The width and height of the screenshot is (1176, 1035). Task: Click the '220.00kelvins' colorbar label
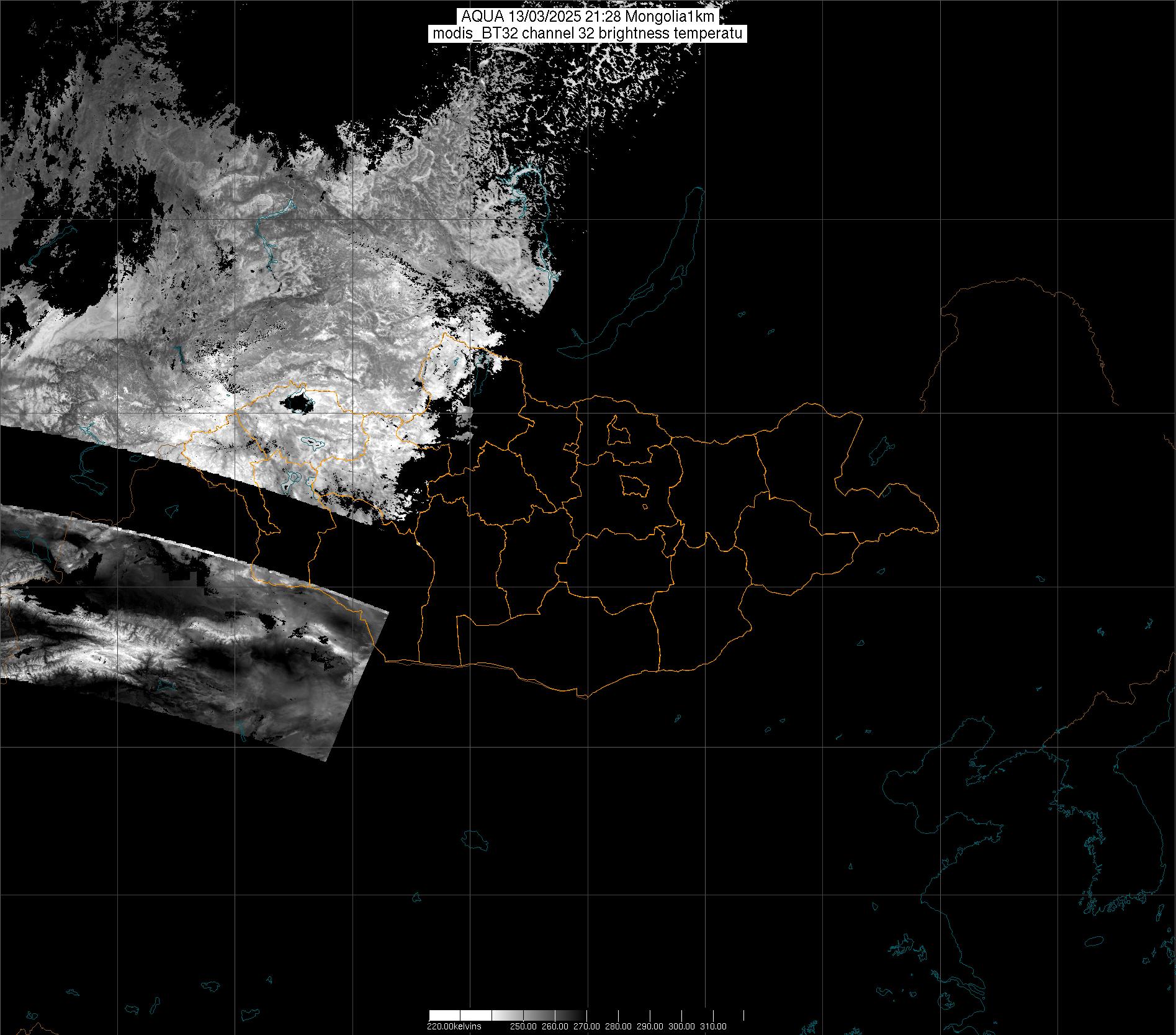pyautogui.click(x=454, y=1026)
